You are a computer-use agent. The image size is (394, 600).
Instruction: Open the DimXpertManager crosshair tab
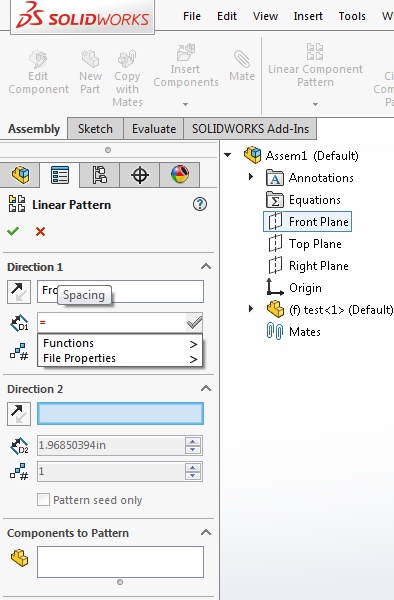pos(140,175)
